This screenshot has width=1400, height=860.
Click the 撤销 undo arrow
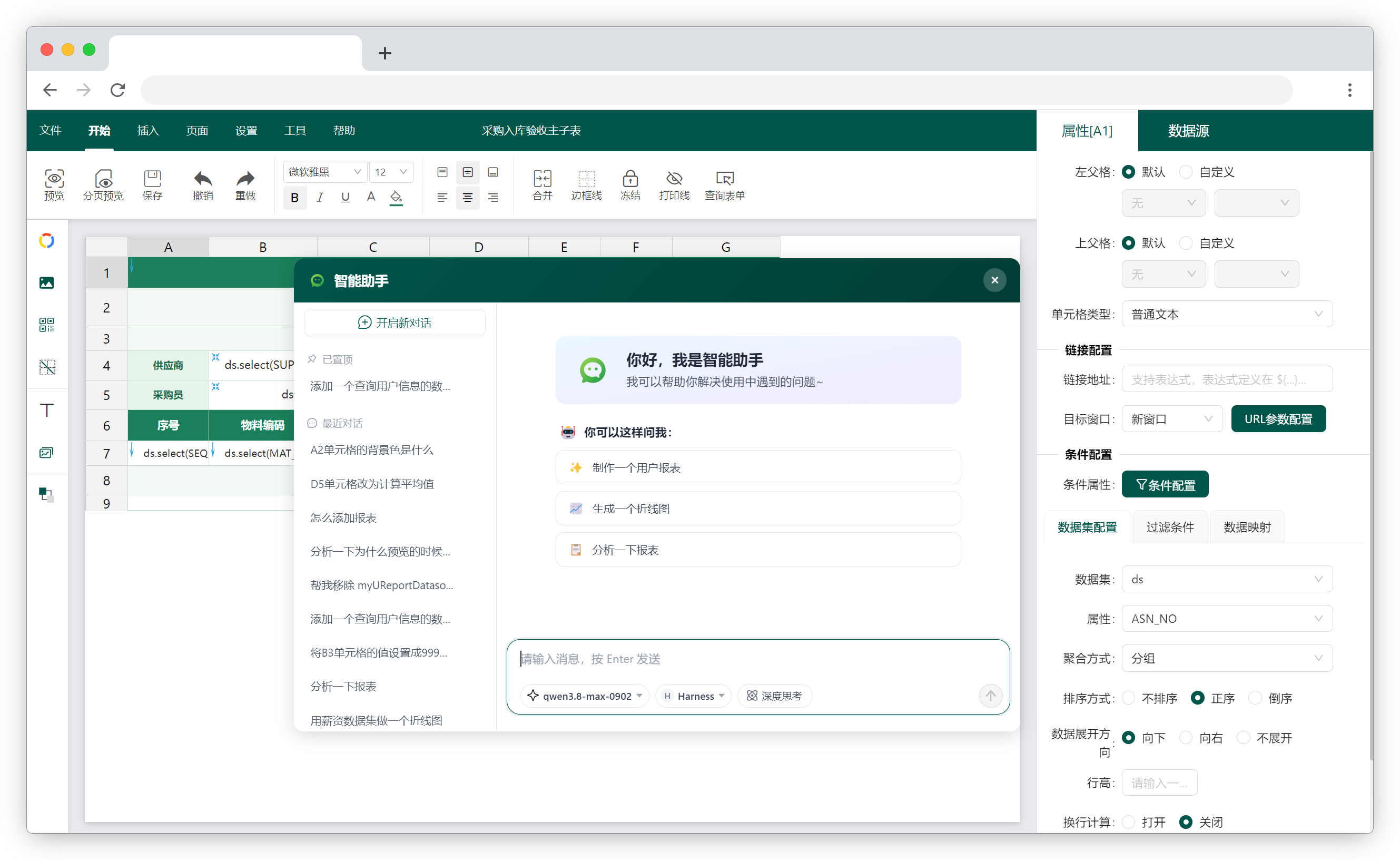click(x=202, y=184)
